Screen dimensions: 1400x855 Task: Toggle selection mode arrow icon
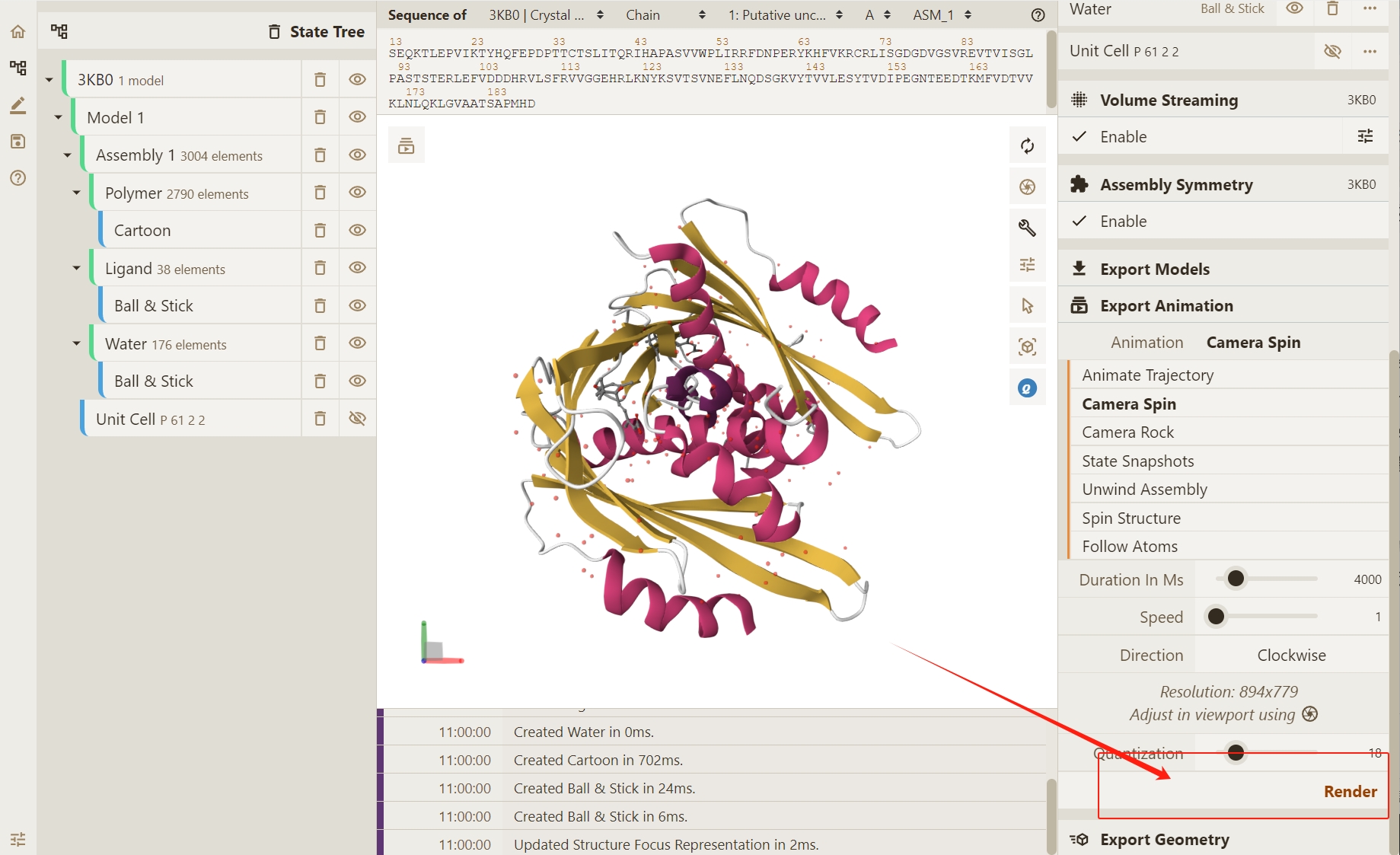click(1027, 306)
